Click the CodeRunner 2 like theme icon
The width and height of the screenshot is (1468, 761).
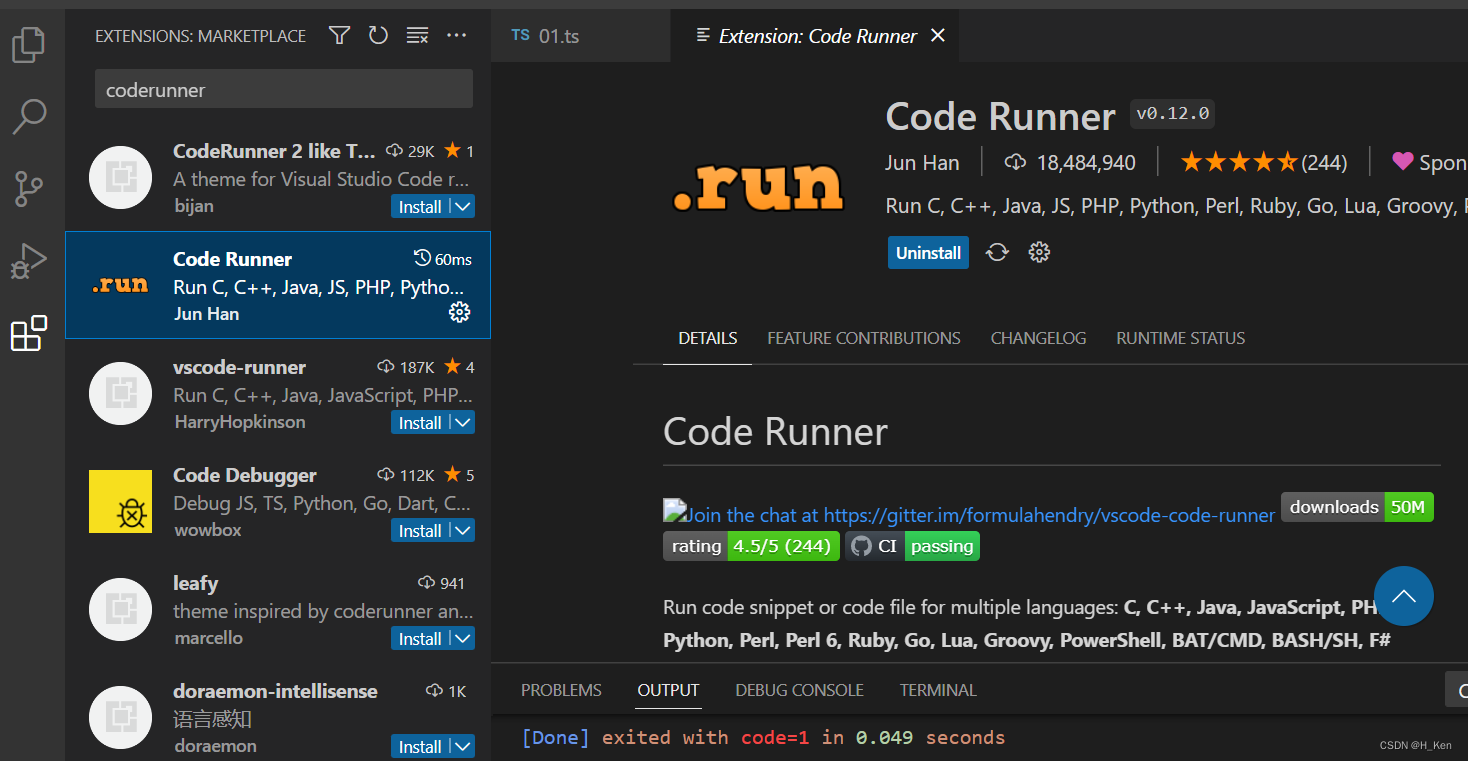pos(120,177)
